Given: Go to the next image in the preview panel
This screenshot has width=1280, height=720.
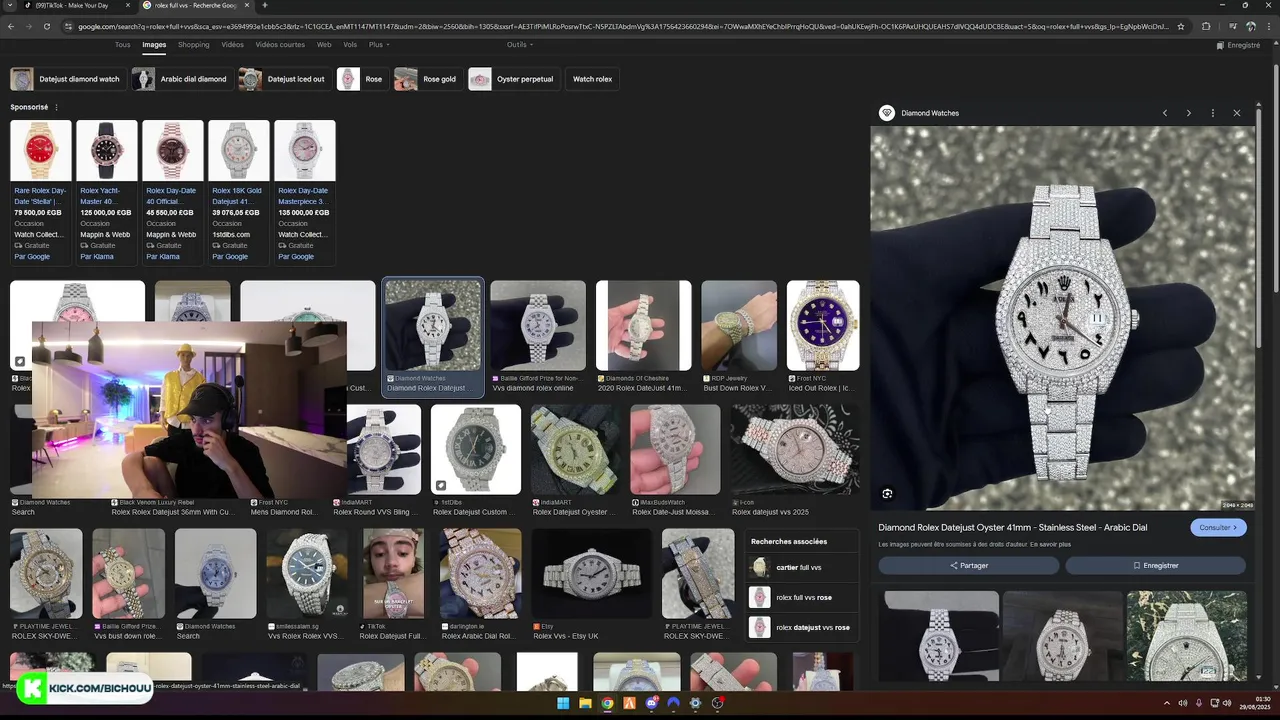Looking at the screenshot, I should point(1189,113).
